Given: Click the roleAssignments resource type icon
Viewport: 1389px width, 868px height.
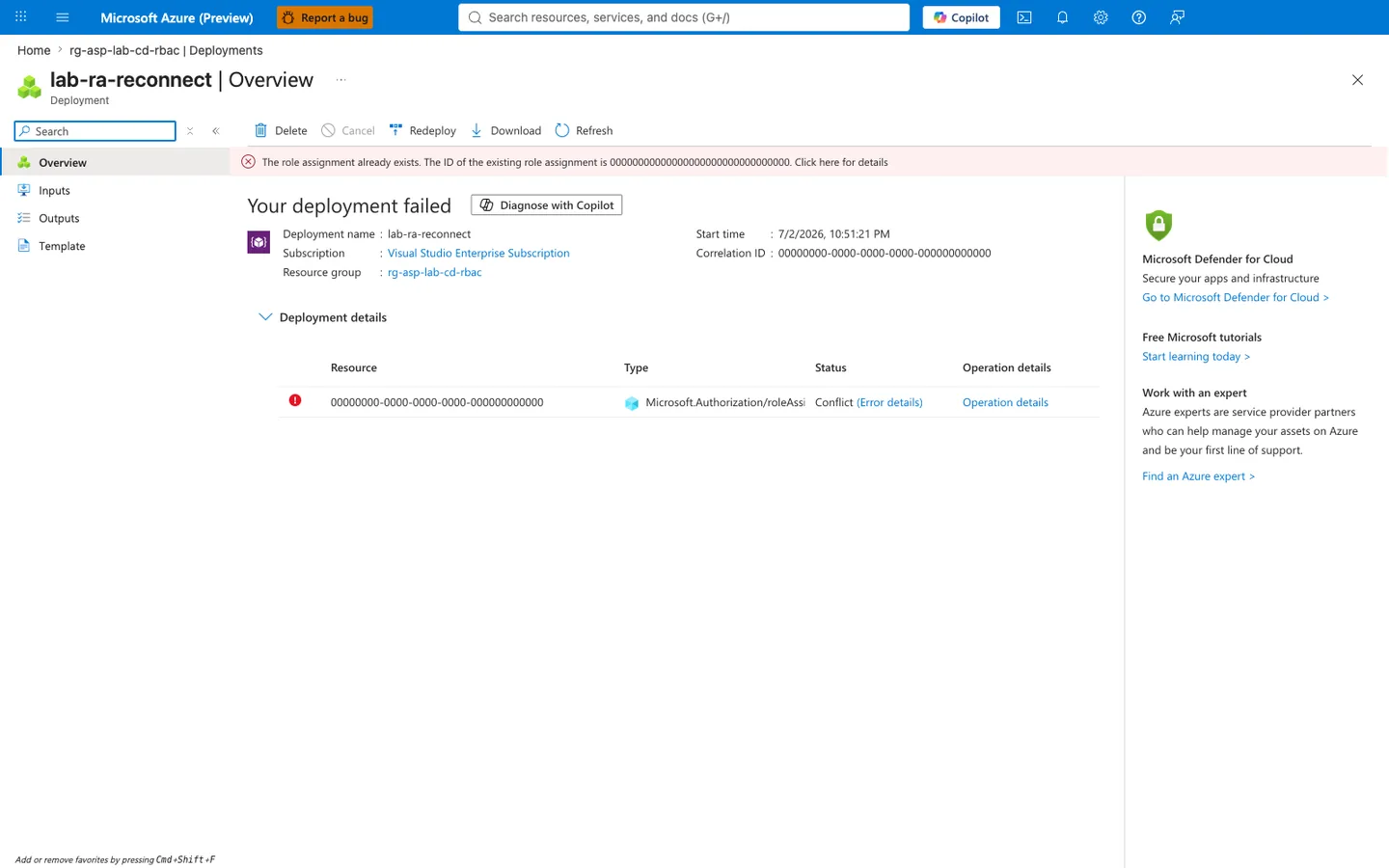Looking at the screenshot, I should [x=632, y=403].
